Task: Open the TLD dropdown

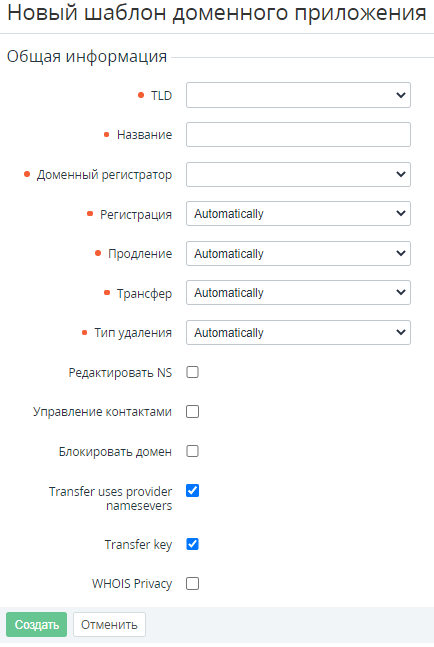Action: click(x=298, y=95)
